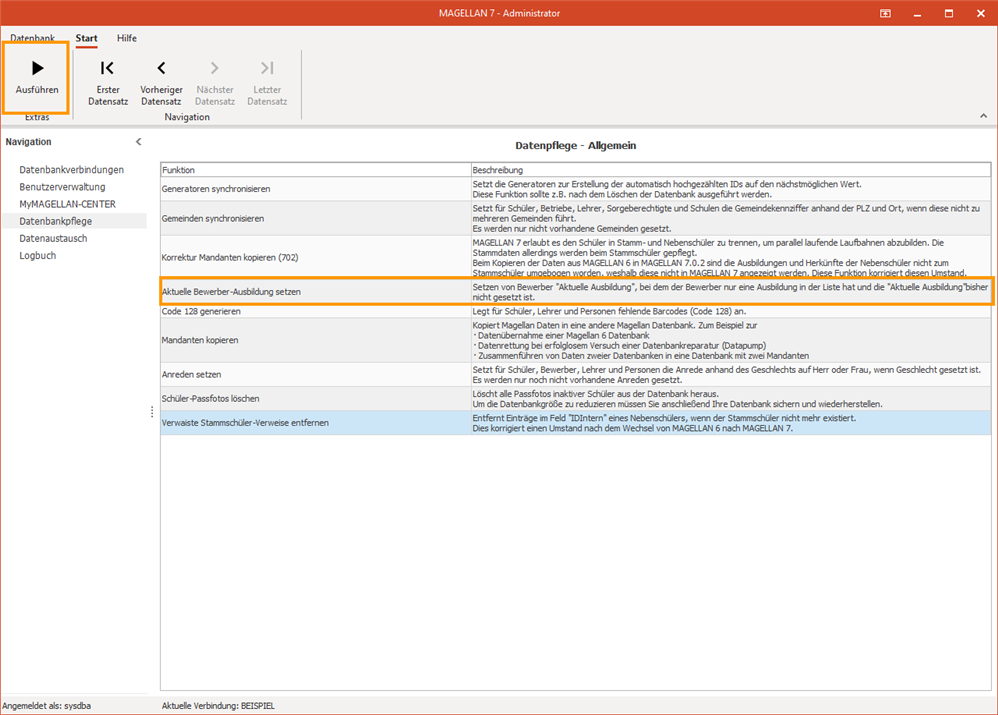
Task: Run the Ausführen play icon
Action: (x=38, y=68)
